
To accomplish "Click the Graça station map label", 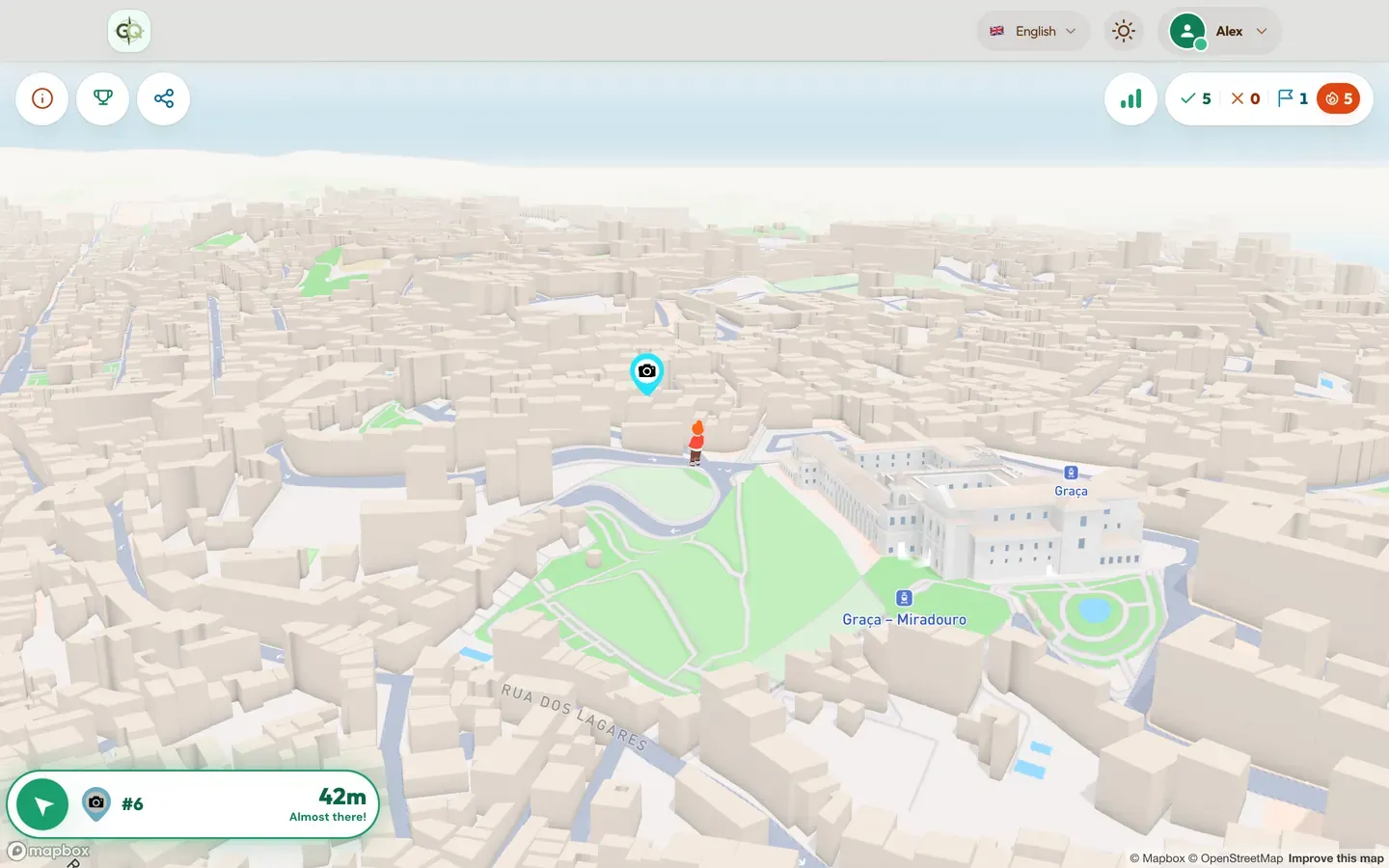I will point(1071,491).
